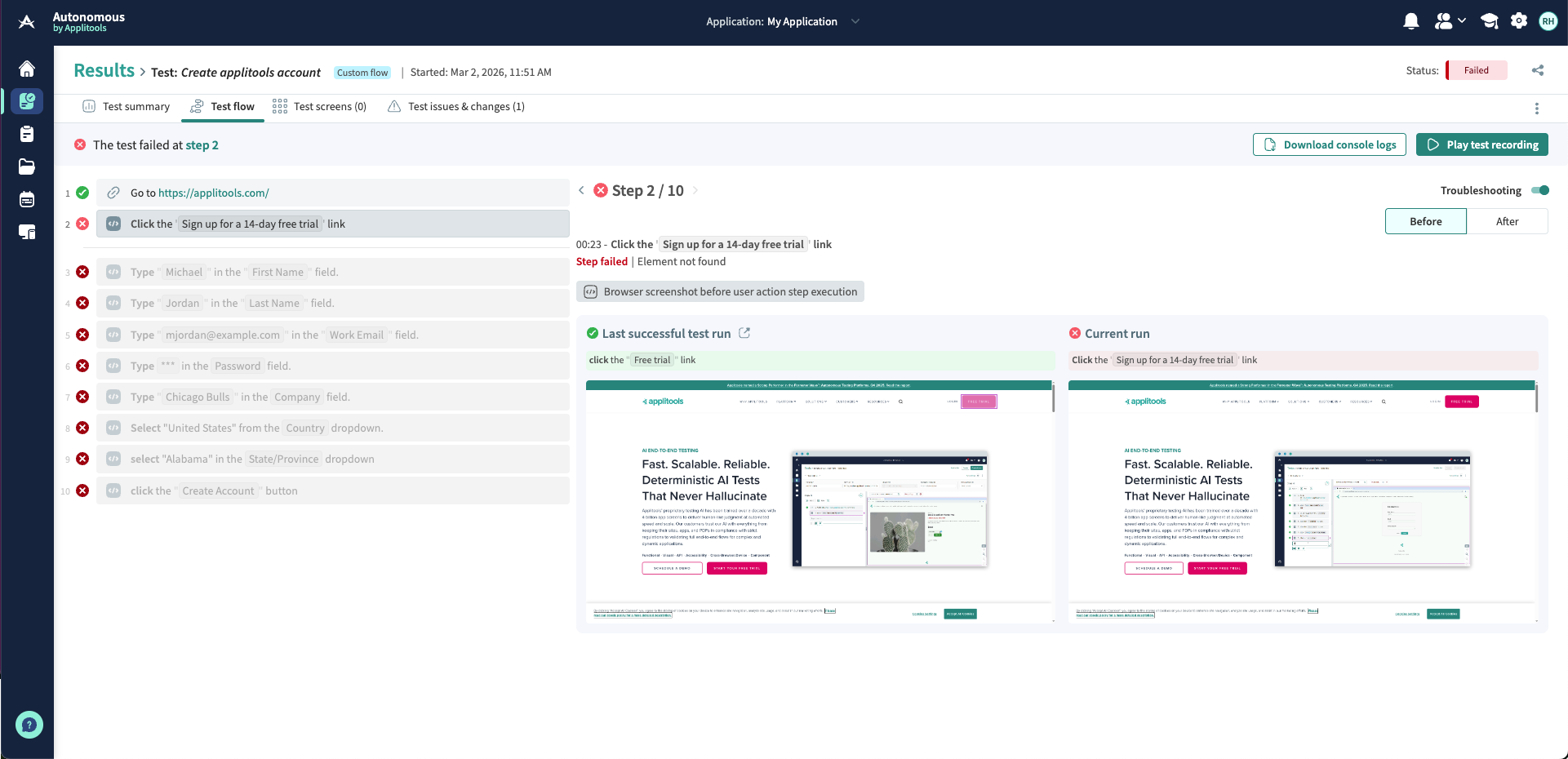The height and width of the screenshot is (759, 1568).
Task: Click Download console logs button
Action: click(x=1329, y=144)
